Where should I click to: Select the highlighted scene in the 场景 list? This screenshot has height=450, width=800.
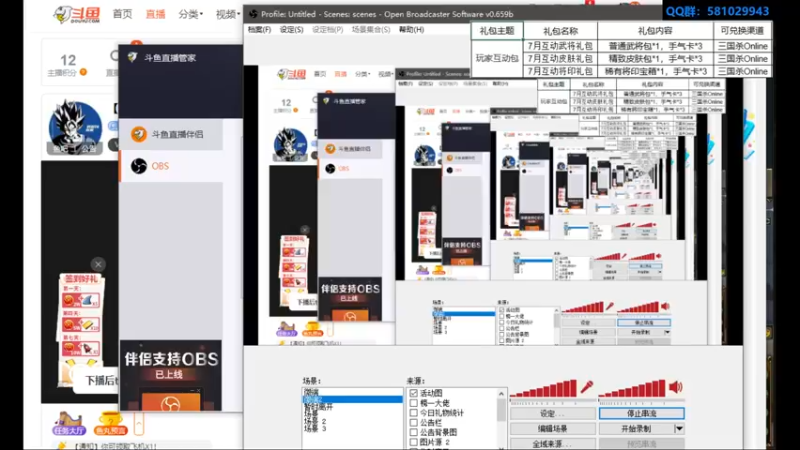(352, 399)
